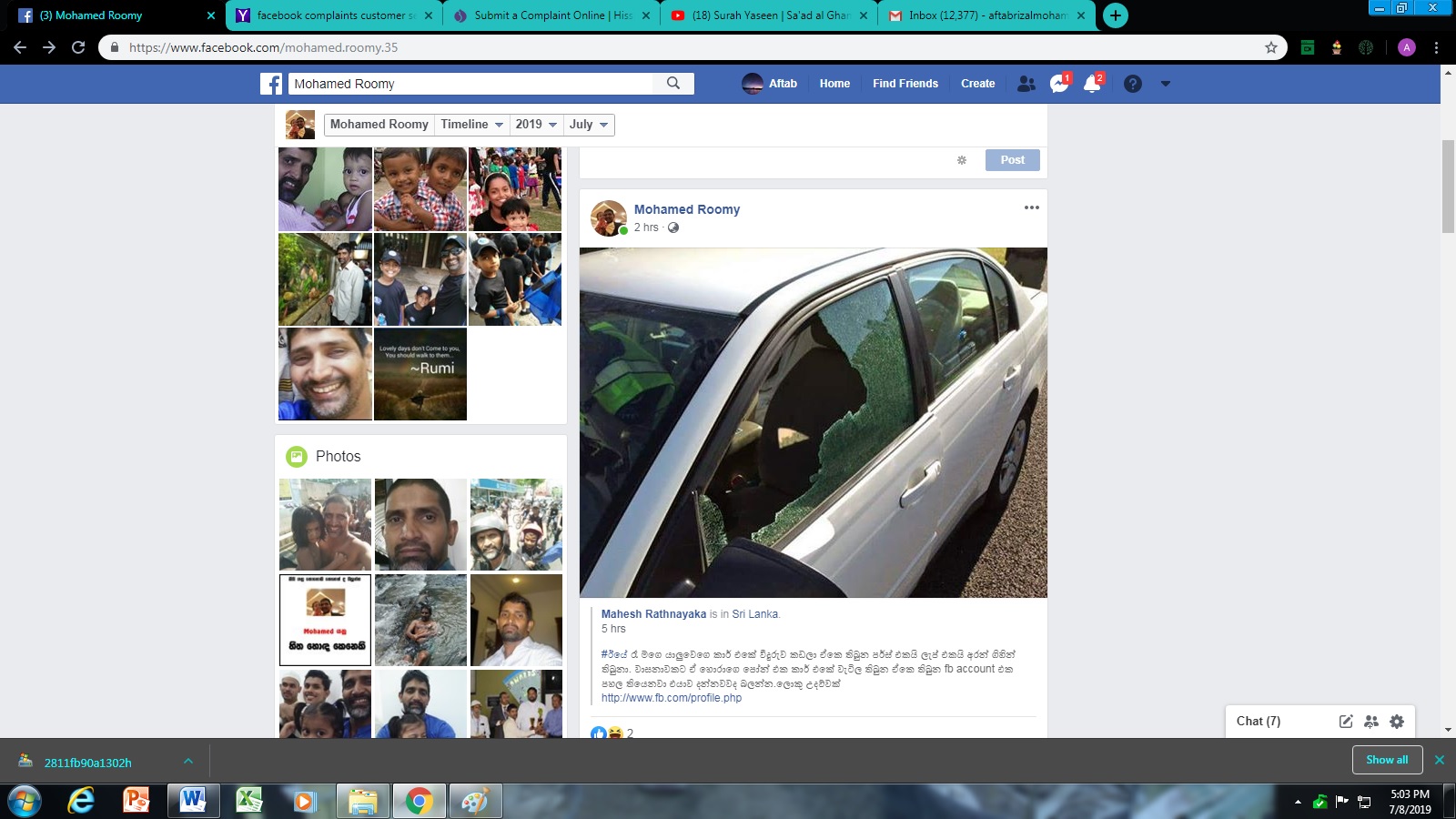The image size is (1456, 819).
Task: Open the Quick Help question mark menu
Action: coord(1132,83)
